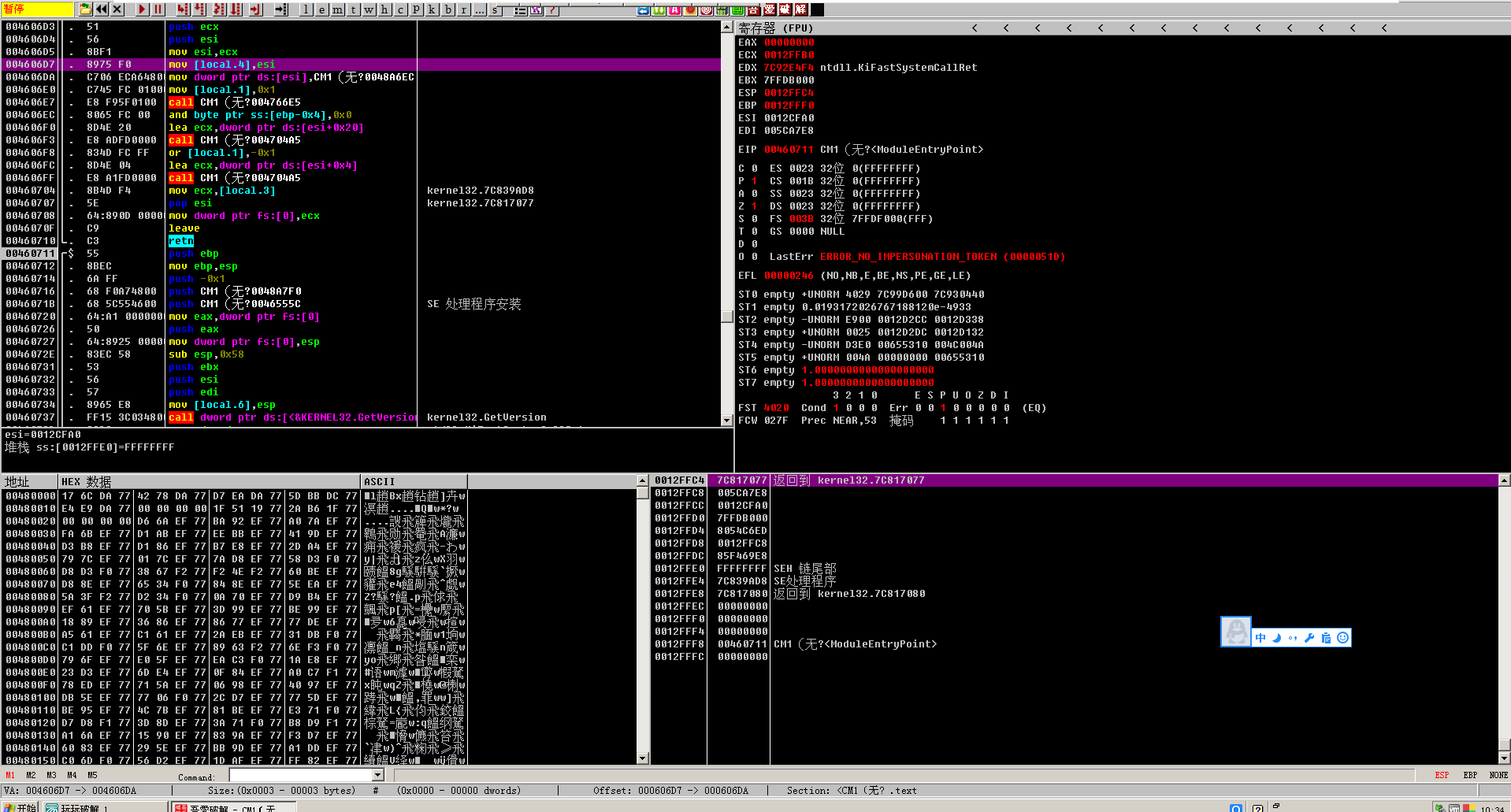
Task: Click the blue arrow plugin icon
Action: tap(644, 10)
